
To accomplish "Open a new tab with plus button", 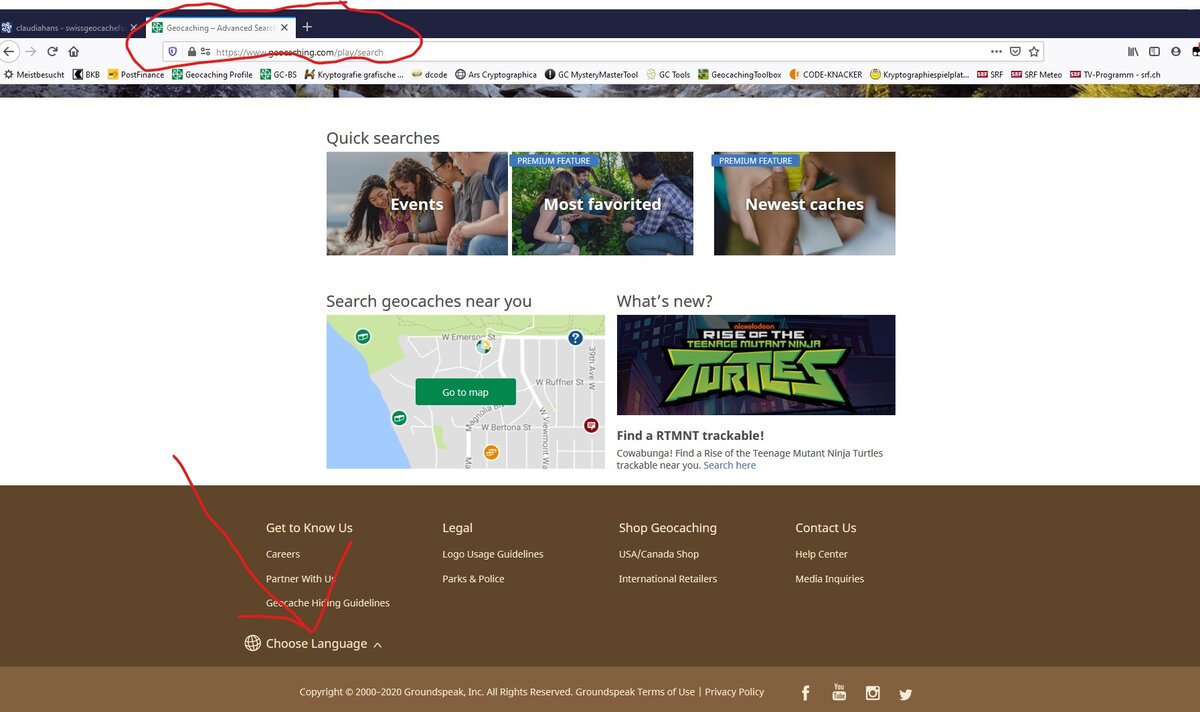I will coord(307,27).
